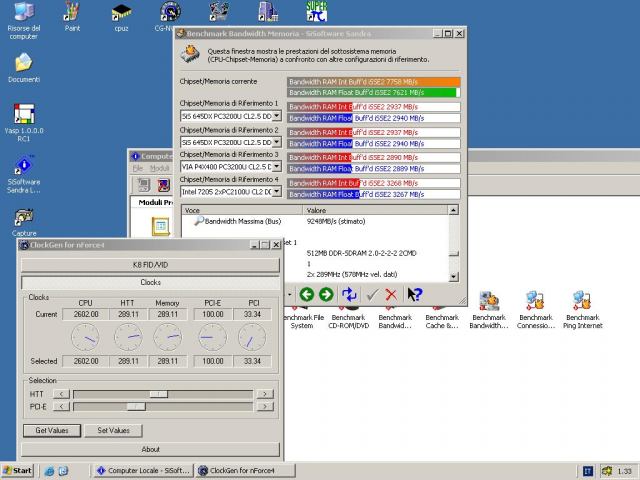Click the Valore column header
The width and height of the screenshot is (640, 480).
click(x=376, y=210)
